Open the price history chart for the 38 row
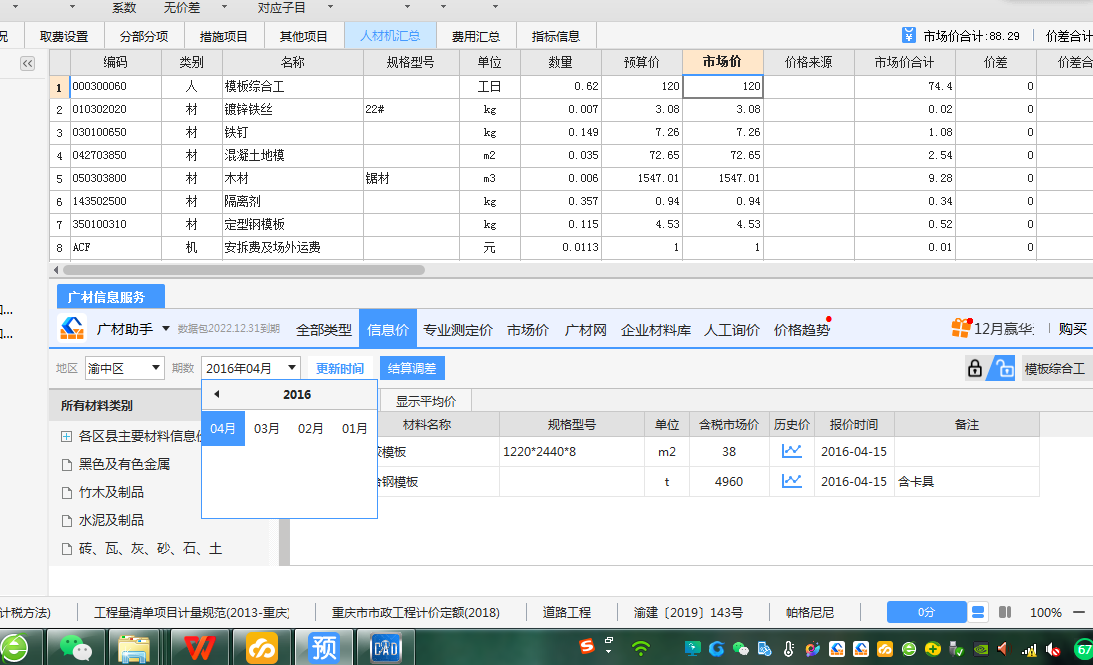The image size is (1093, 665). [x=791, y=451]
